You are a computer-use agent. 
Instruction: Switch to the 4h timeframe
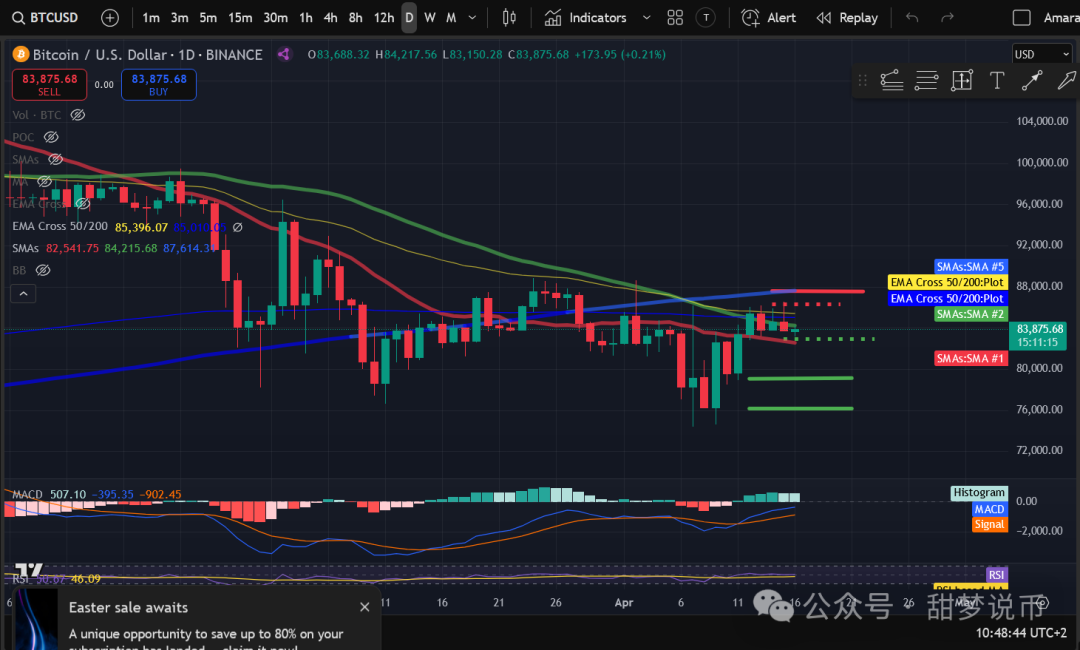tap(330, 18)
